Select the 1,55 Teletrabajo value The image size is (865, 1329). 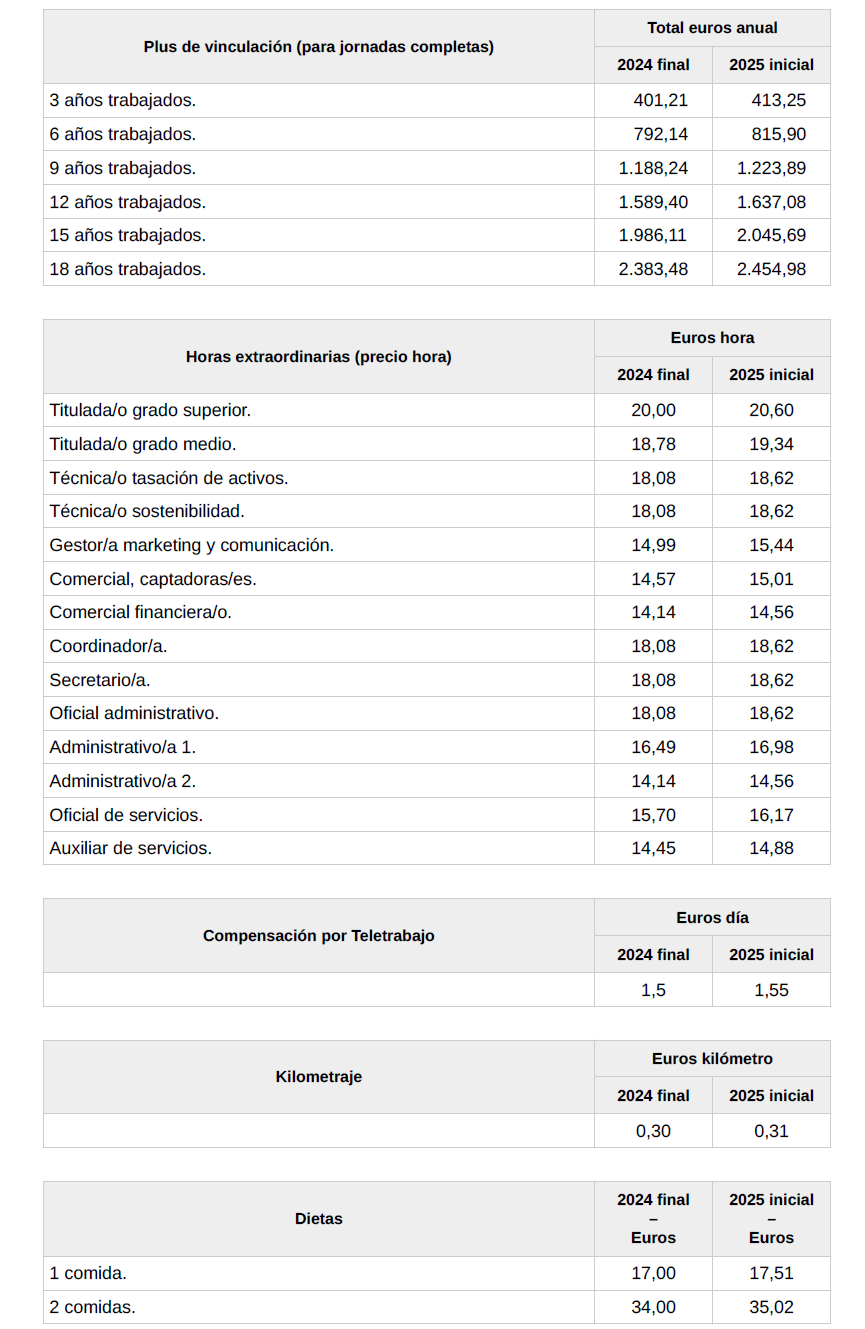click(x=771, y=990)
